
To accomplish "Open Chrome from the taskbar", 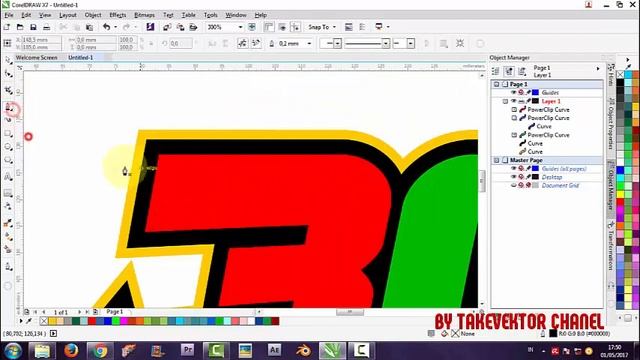I will [100, 350].
